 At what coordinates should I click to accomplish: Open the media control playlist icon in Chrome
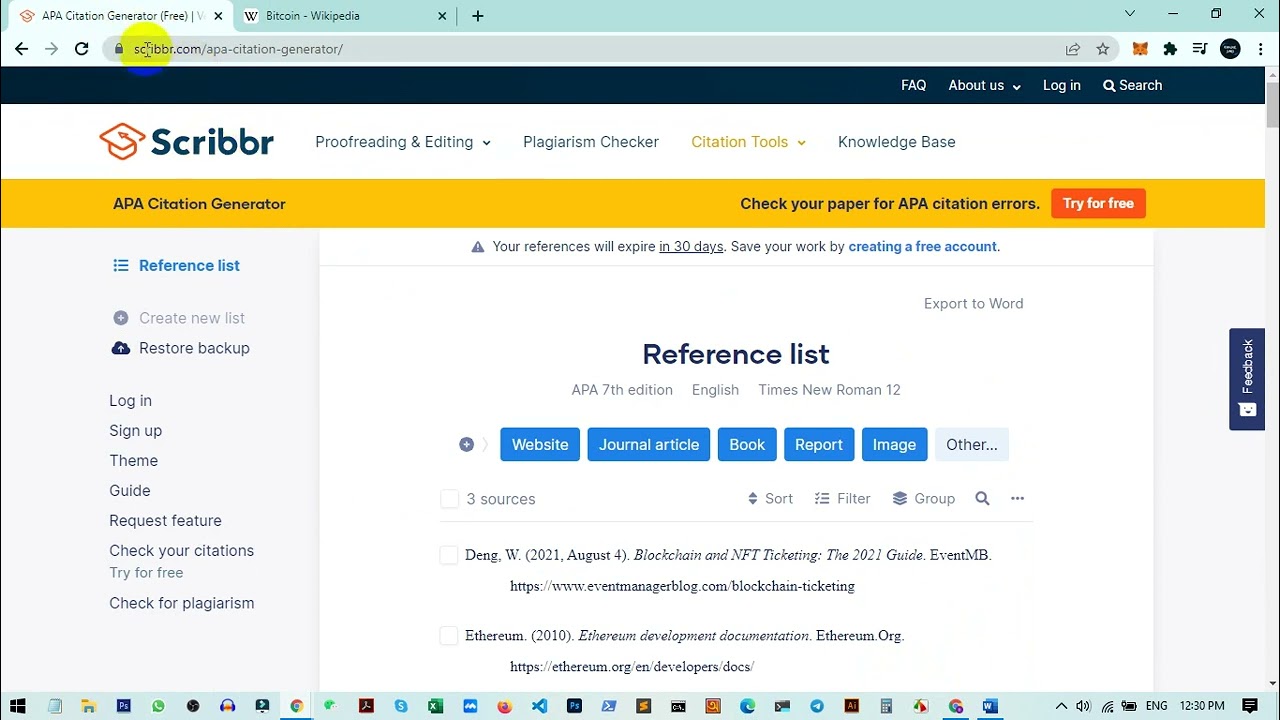(1200, 49)
